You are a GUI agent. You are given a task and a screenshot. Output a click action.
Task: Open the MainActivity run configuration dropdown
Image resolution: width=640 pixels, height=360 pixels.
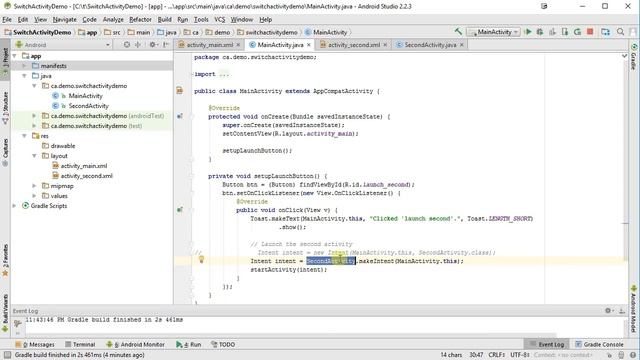(x=493, y=32)
